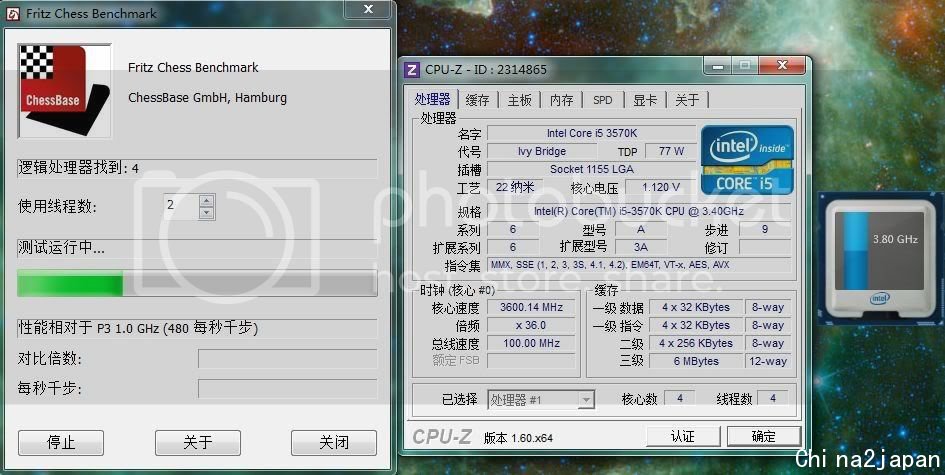Click the 对比倍数 result field
The width and height of the screenshot is (945, 475).
pyautogui.click(x=287, y=359)
